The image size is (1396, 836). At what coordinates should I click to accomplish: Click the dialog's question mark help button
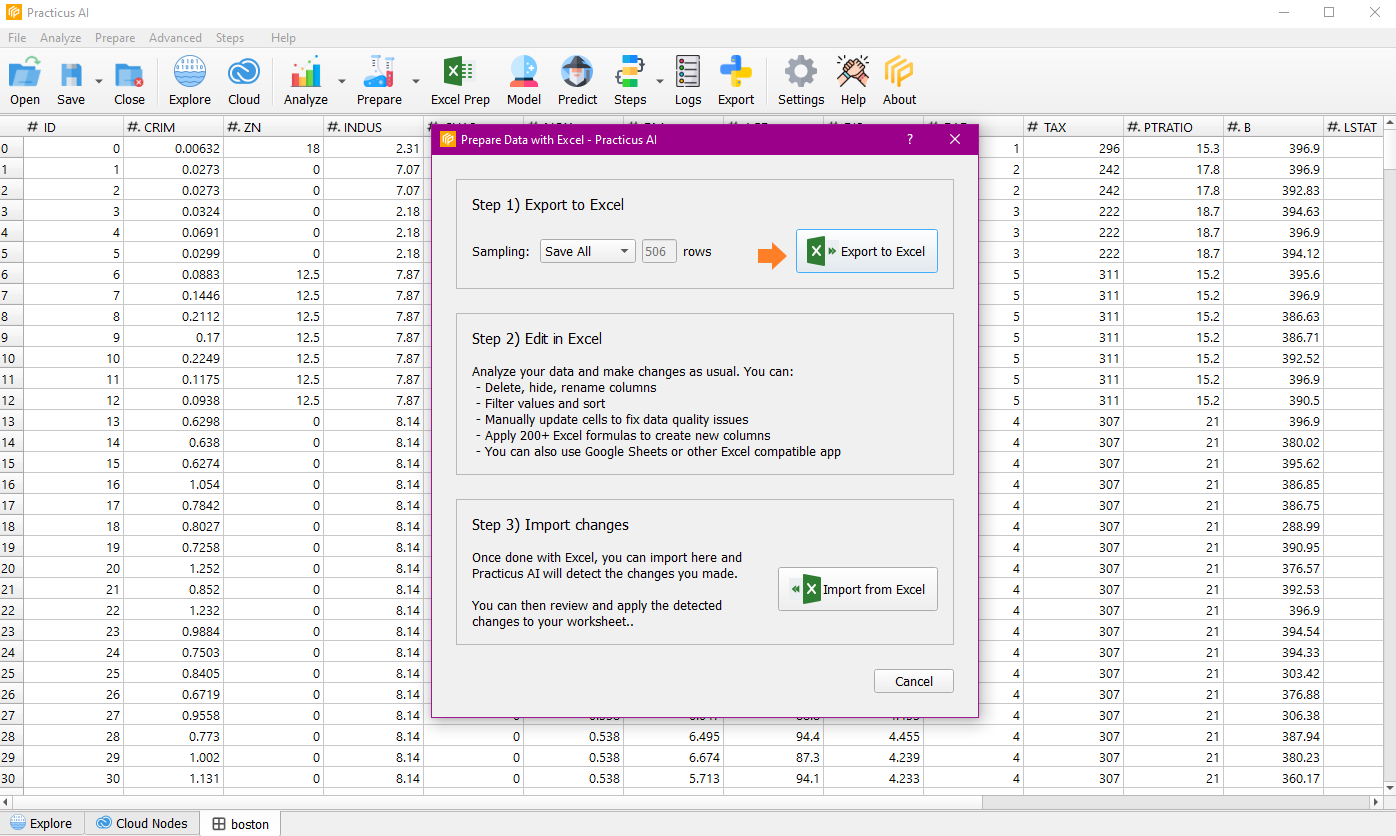(x=910, y=139)
